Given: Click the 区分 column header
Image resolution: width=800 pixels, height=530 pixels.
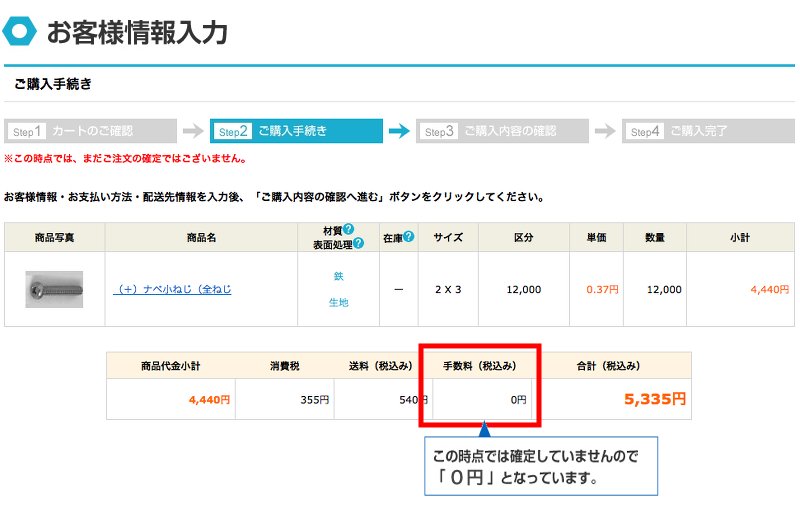Looking at the screenshot, I should [523, 237].
